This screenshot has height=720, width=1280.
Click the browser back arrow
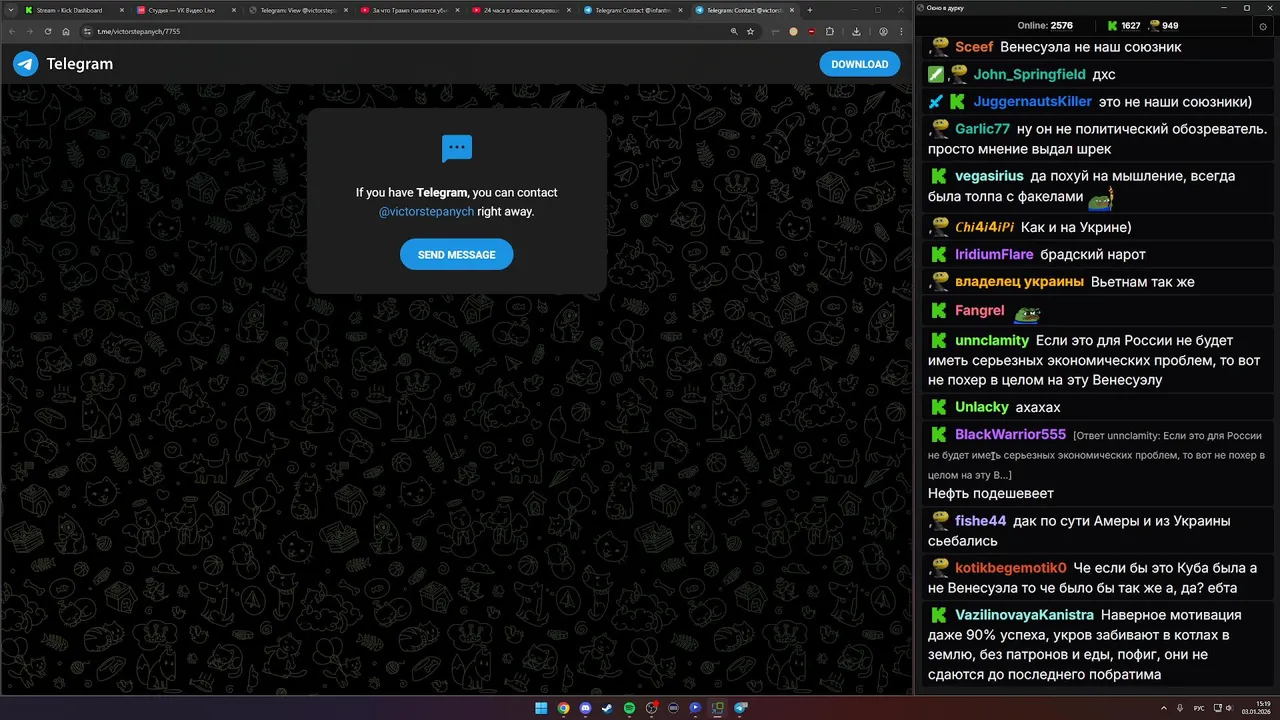pos(12,31)
